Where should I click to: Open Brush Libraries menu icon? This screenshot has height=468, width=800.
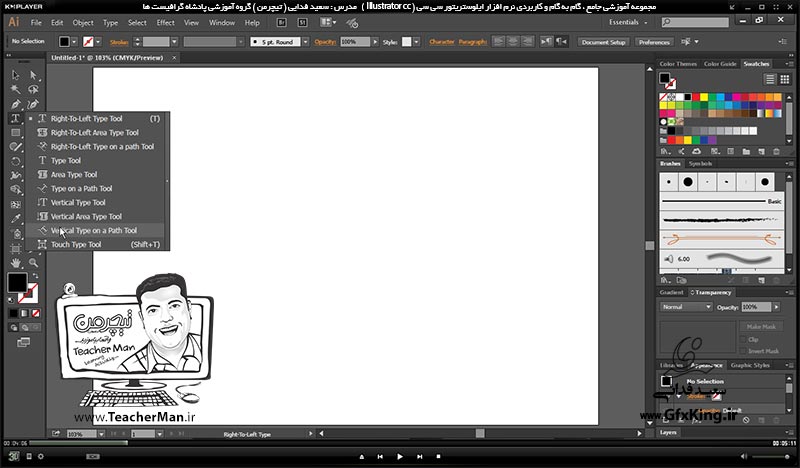[665, 280]
